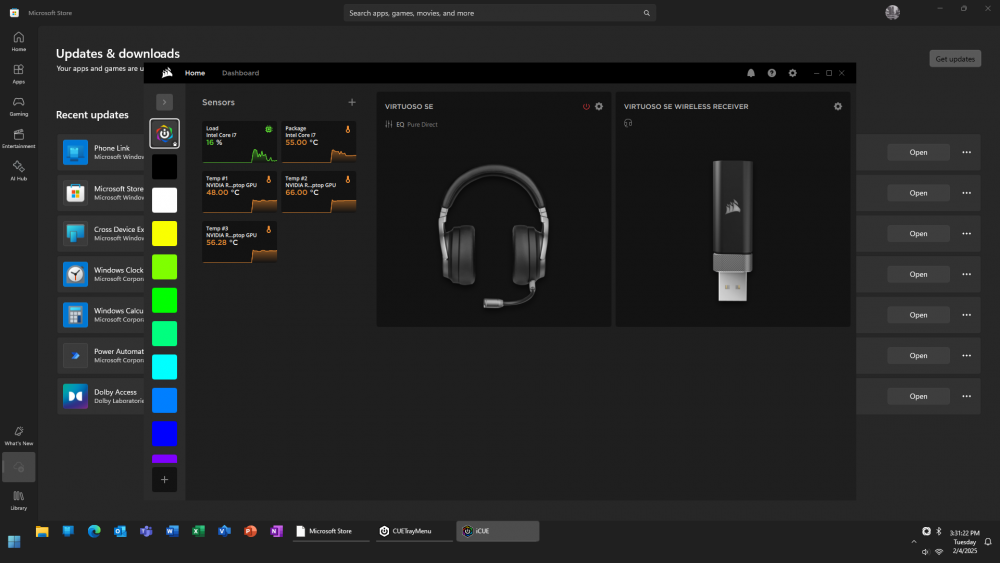Image resolution: width=1000 pixels, height=563 pixels.
Task: Select the black color profile
Action: pyautogui.click(x=165, y=166)
